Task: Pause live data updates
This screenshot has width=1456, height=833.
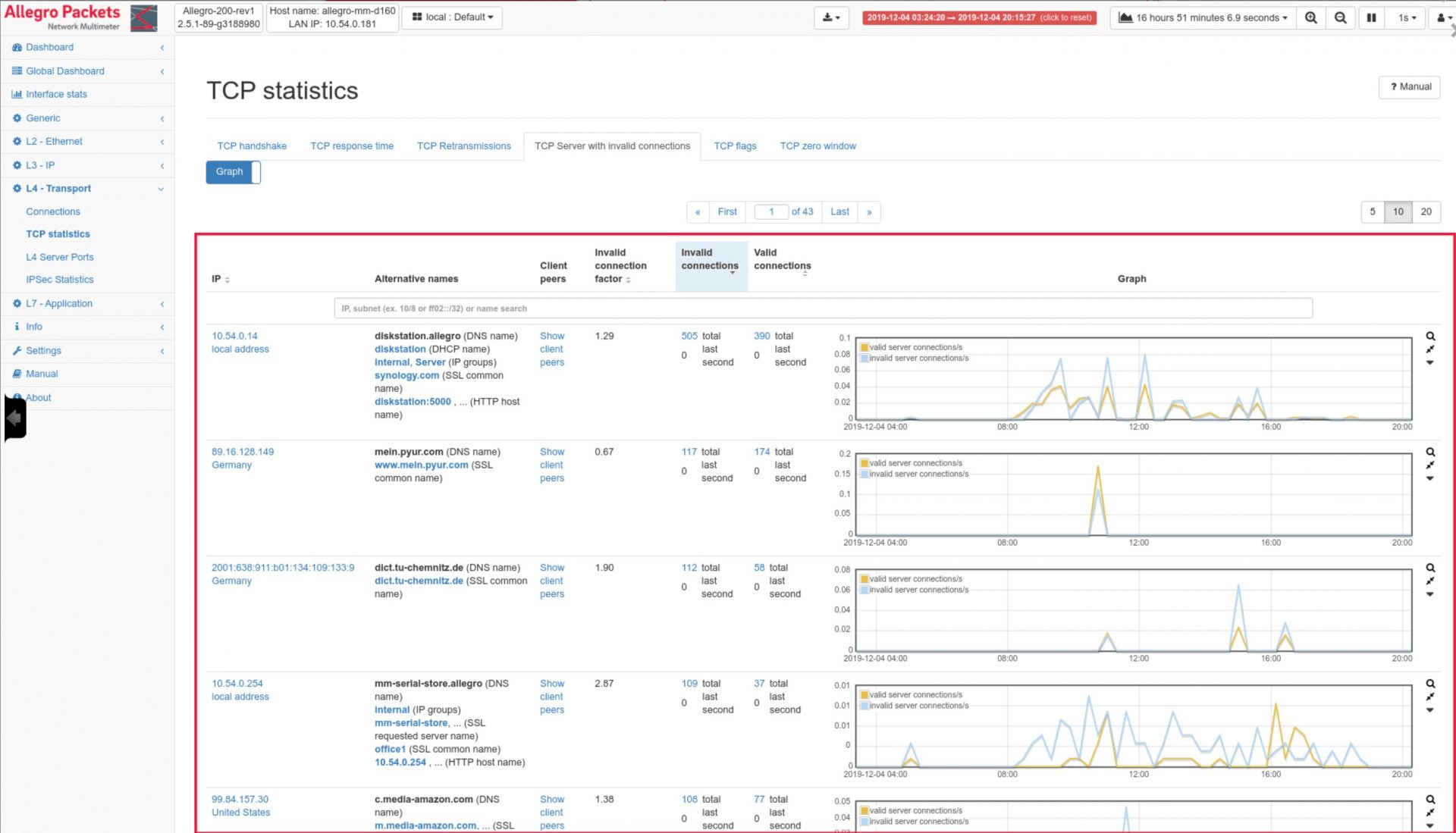Action: click(x=1372, y=17)
